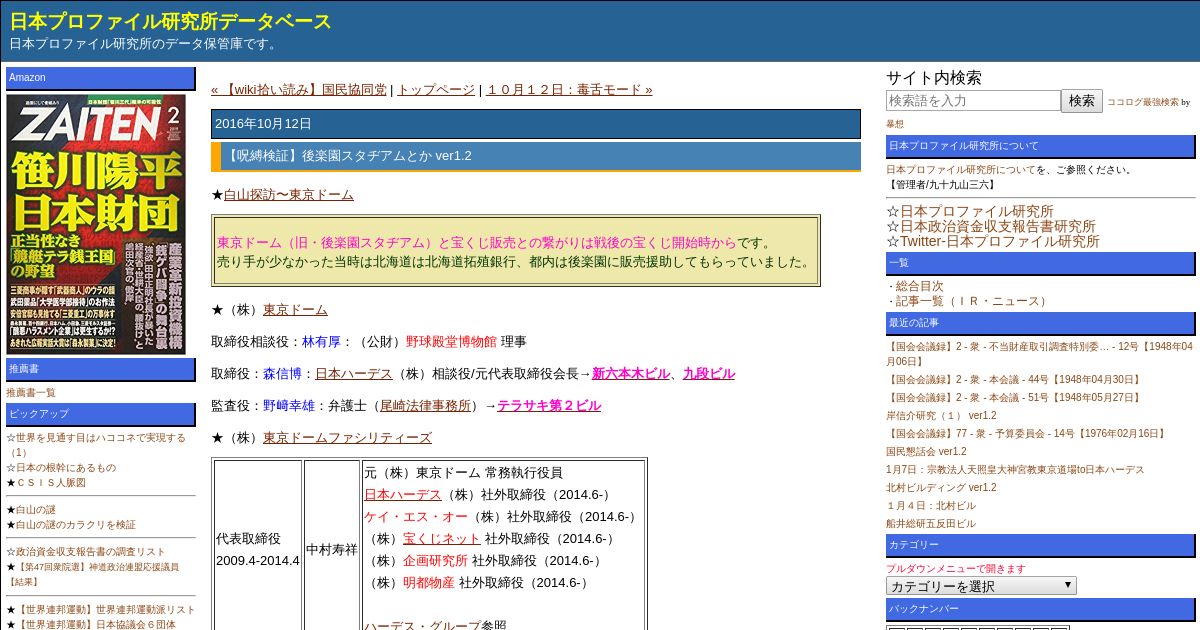This screenshot has width=1200, height=630.
Task: Open 国会会議録 本会議 51号 link
Action: (x=1013, y=397)
